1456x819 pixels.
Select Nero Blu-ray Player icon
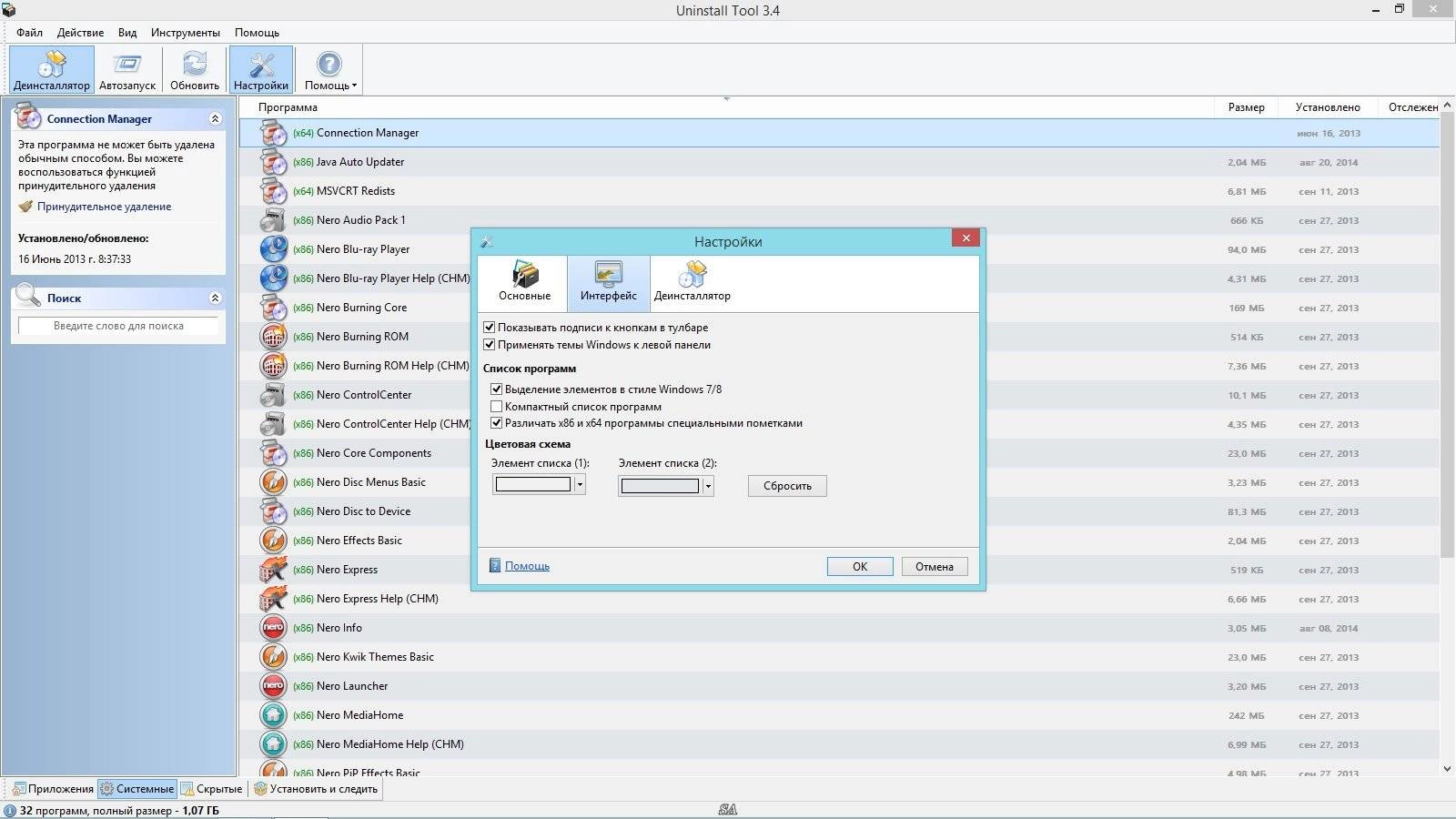273,249
